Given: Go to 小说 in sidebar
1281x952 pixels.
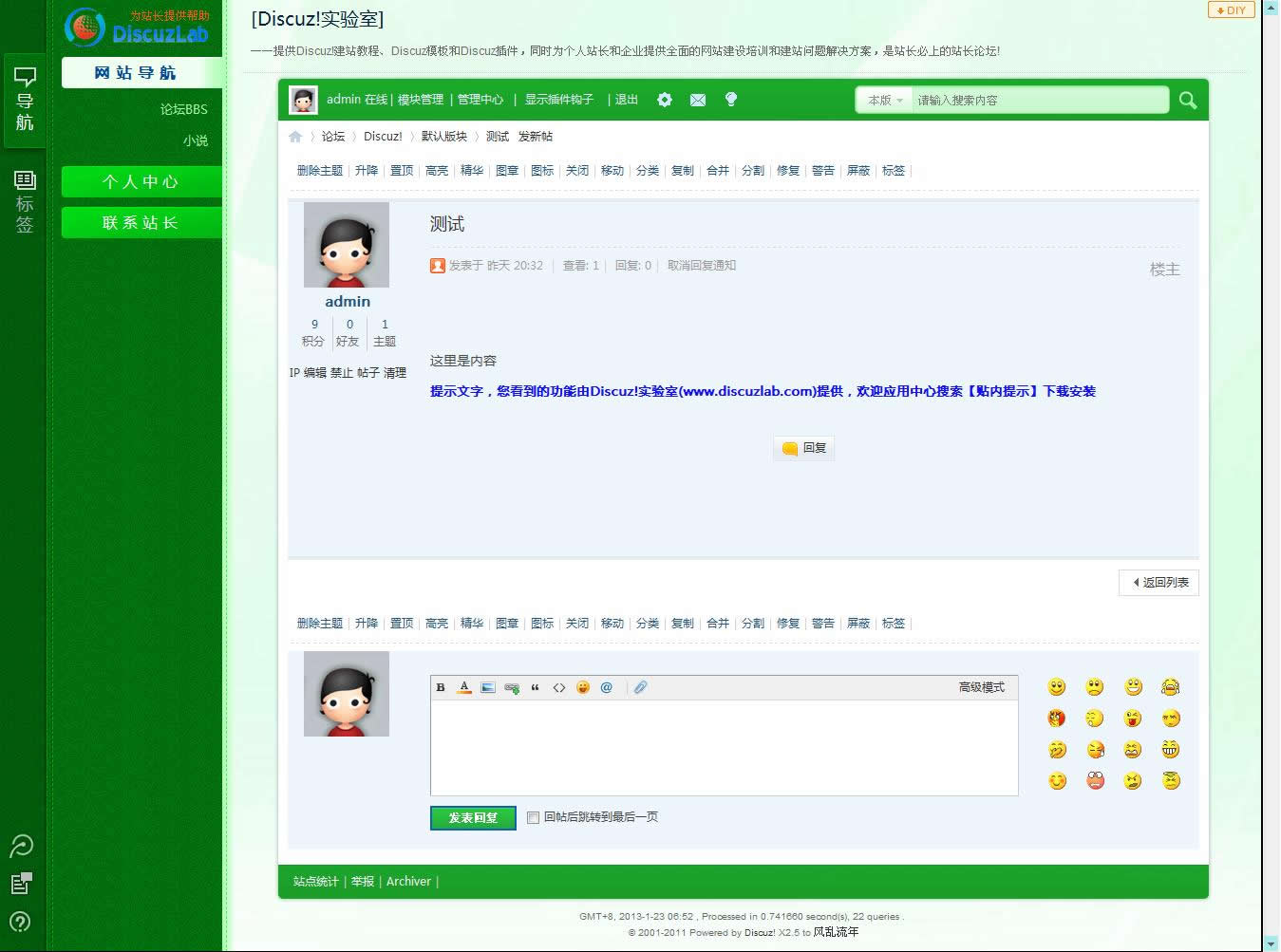Looking at the screenshot, I should [x=196, y=140].
